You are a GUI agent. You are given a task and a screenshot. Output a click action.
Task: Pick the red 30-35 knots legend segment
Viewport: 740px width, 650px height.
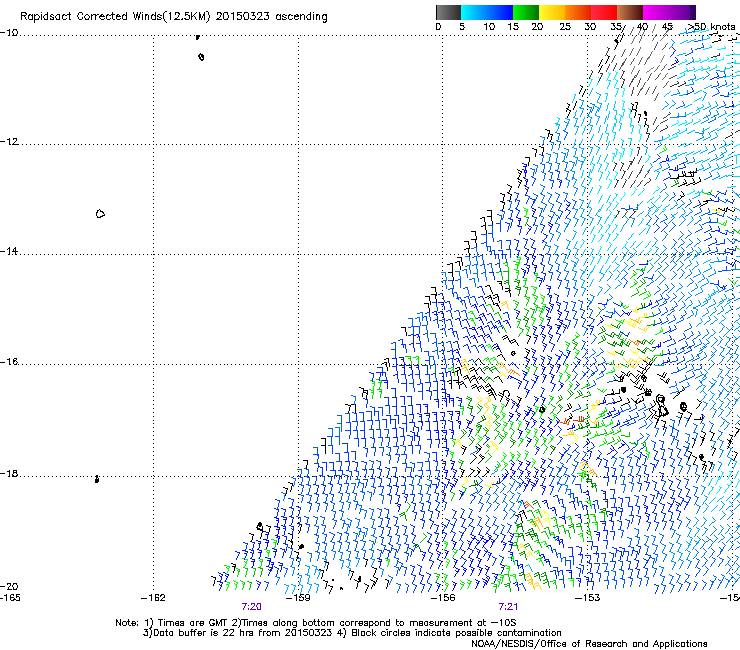tap(604, 12)
